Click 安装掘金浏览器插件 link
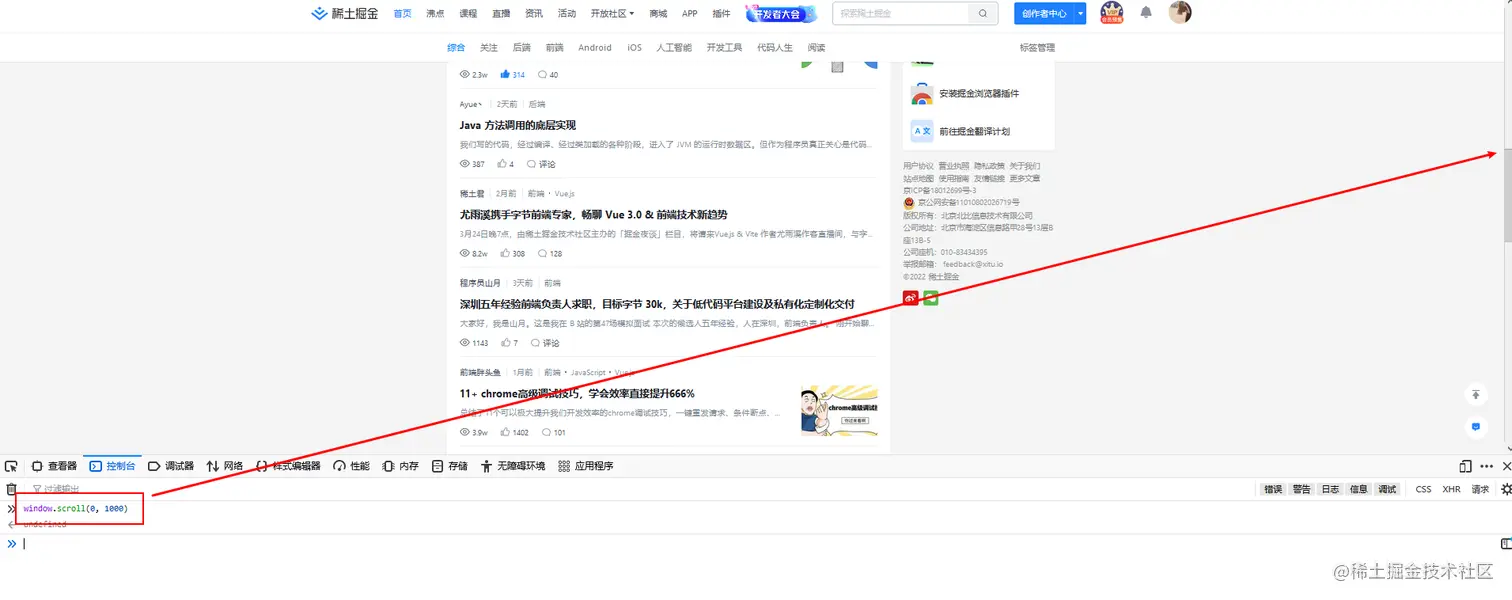Viewport: 1512px width, 600px height. click(x=978, y=93)
